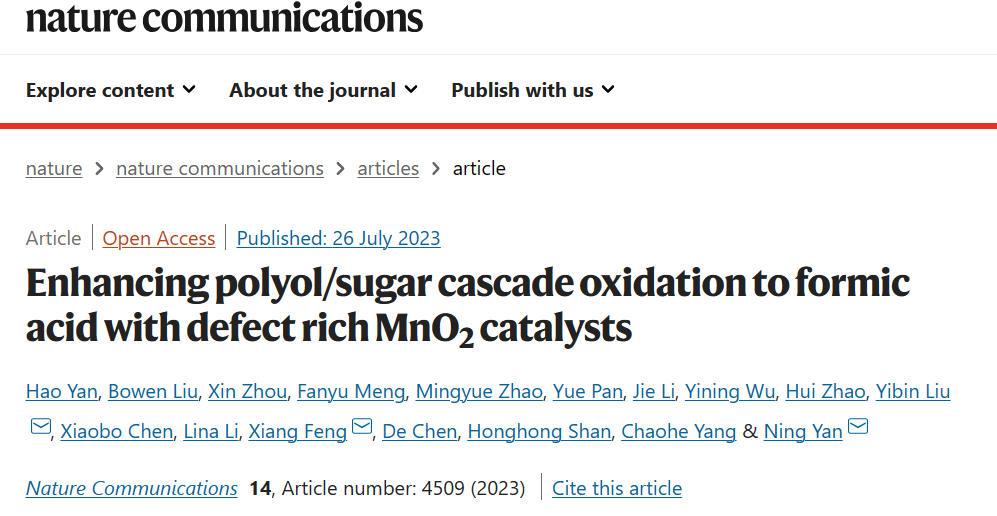
Task: Navigate to the articles breadcrumb
Action: point(388,168)
